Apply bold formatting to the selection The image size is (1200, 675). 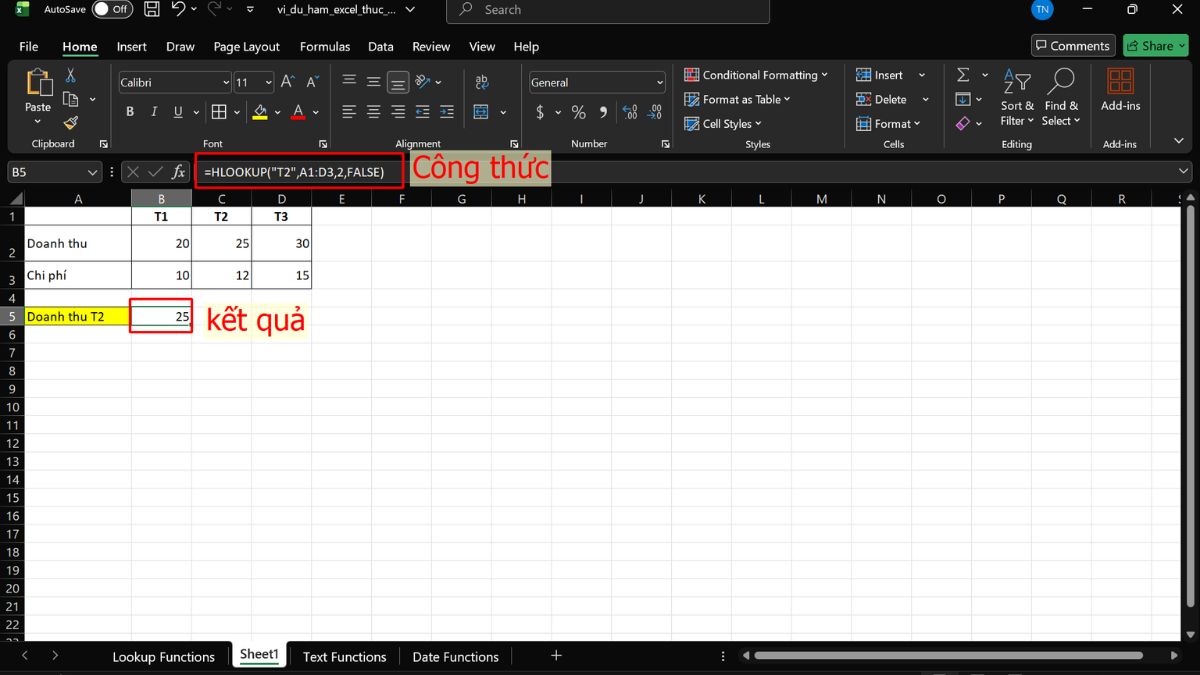pyautogui.click(x=130, y=112)
